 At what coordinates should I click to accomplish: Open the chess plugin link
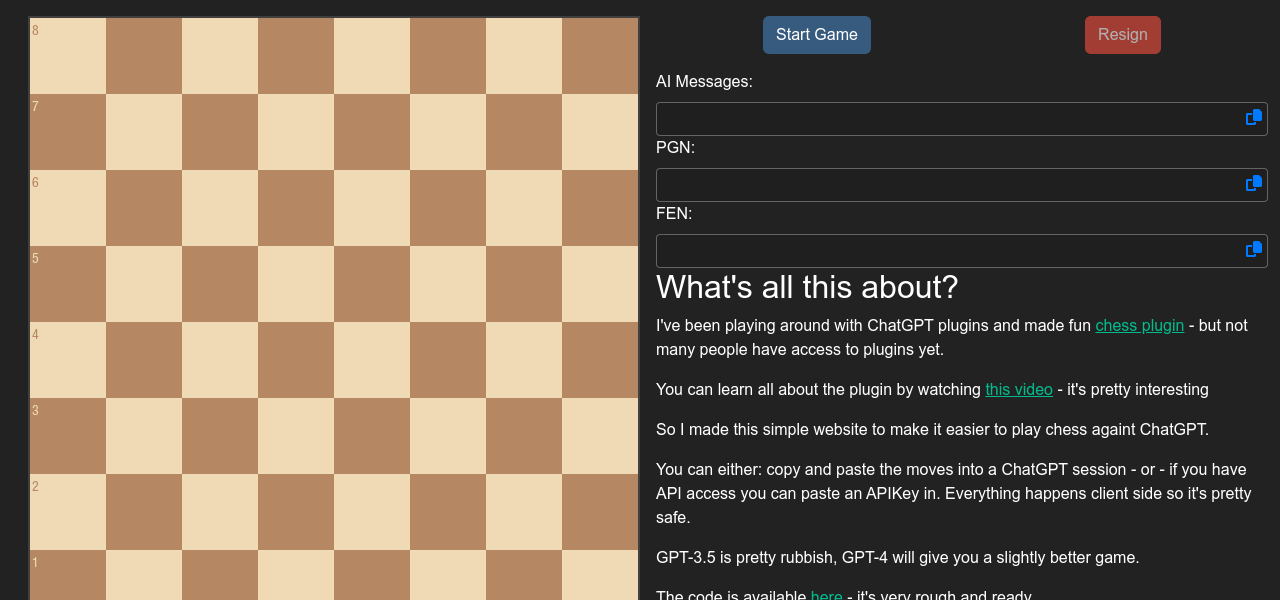(1139, 325)
